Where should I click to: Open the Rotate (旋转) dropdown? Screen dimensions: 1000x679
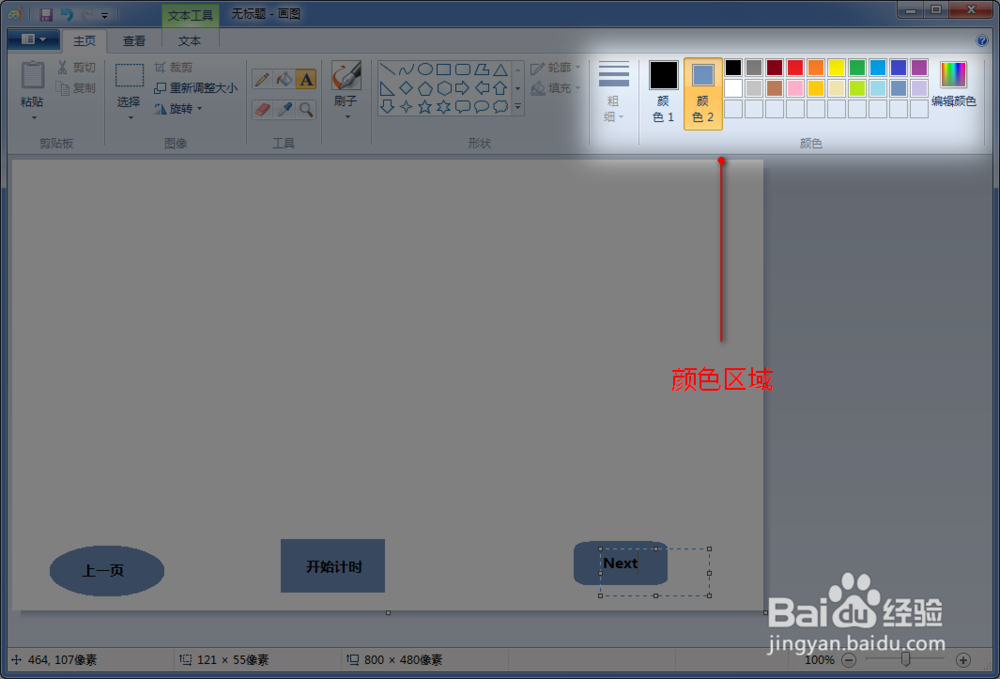(x=179, y=109)
